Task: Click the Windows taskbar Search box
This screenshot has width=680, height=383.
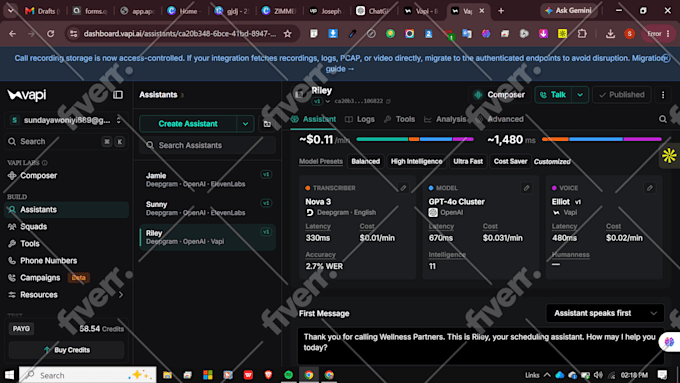Action: coord(88,375)
